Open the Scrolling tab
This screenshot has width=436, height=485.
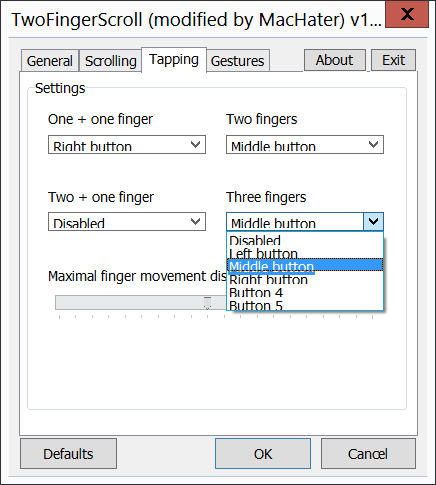click(x=110, y=61)
